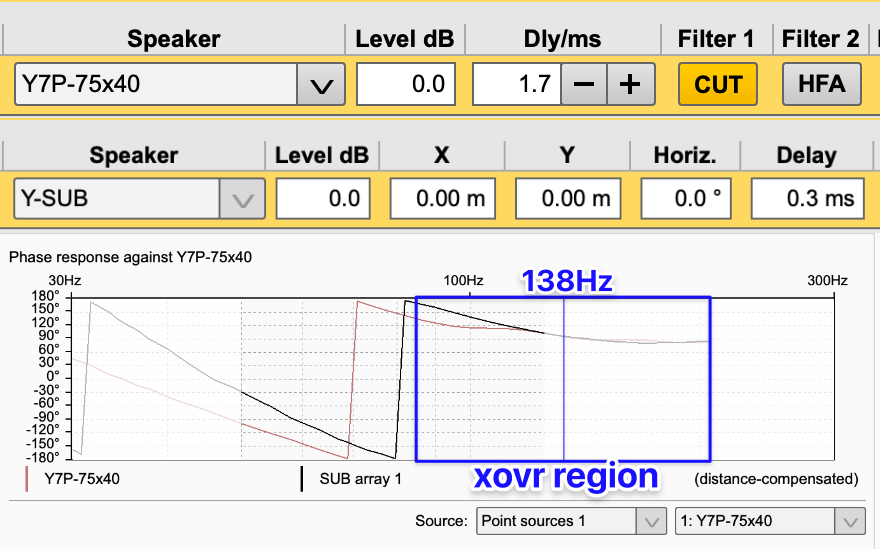Click the Phase response against Y7P-75x40 title
Screen dimensions: 880x549
point(130,257)
